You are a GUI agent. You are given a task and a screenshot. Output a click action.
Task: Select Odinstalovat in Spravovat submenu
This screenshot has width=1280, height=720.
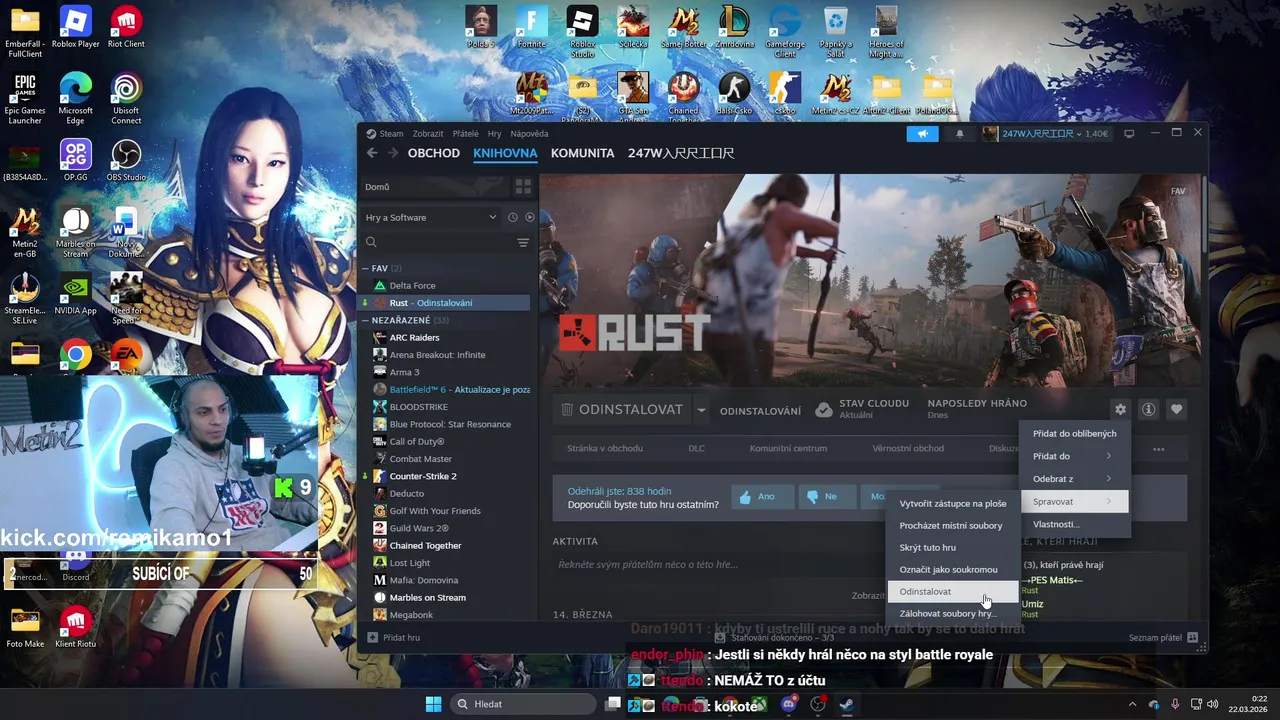952,591
